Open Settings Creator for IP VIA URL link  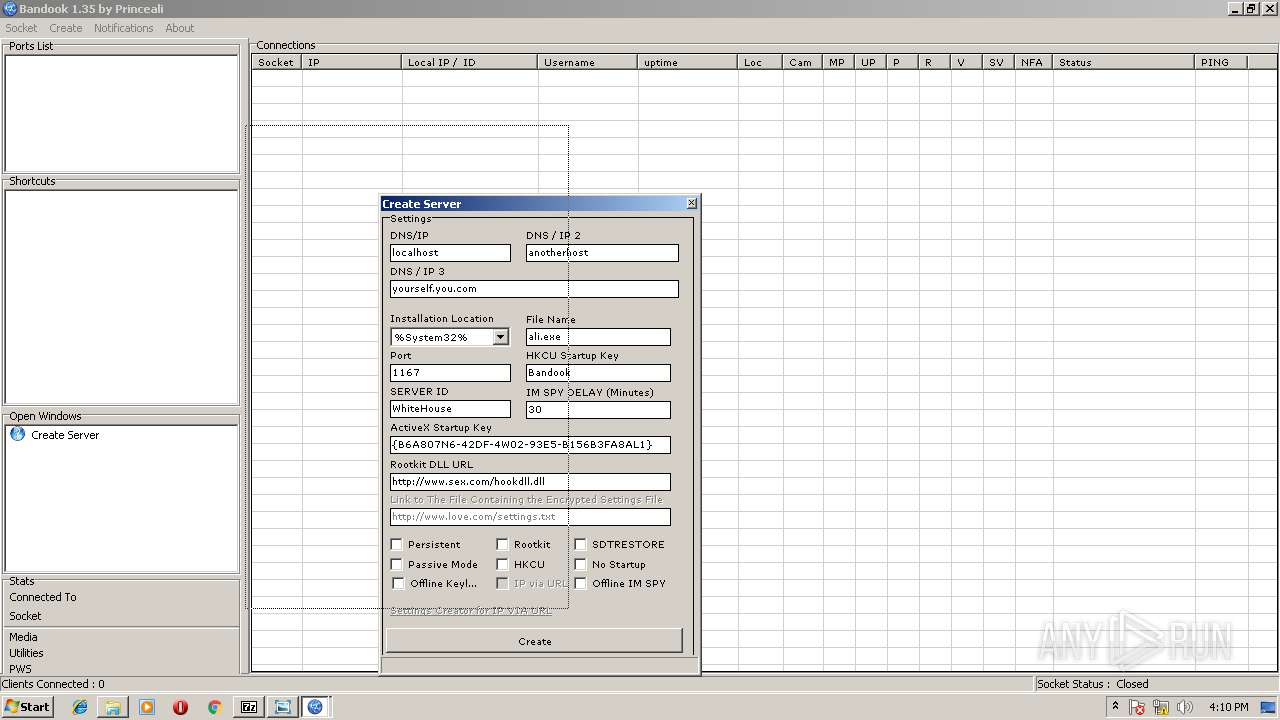point(470,610)
